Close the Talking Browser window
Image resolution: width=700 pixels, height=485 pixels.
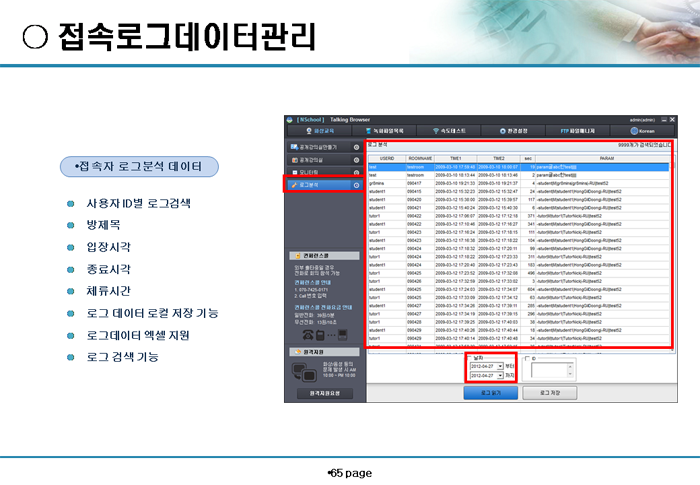click(672, 120)
